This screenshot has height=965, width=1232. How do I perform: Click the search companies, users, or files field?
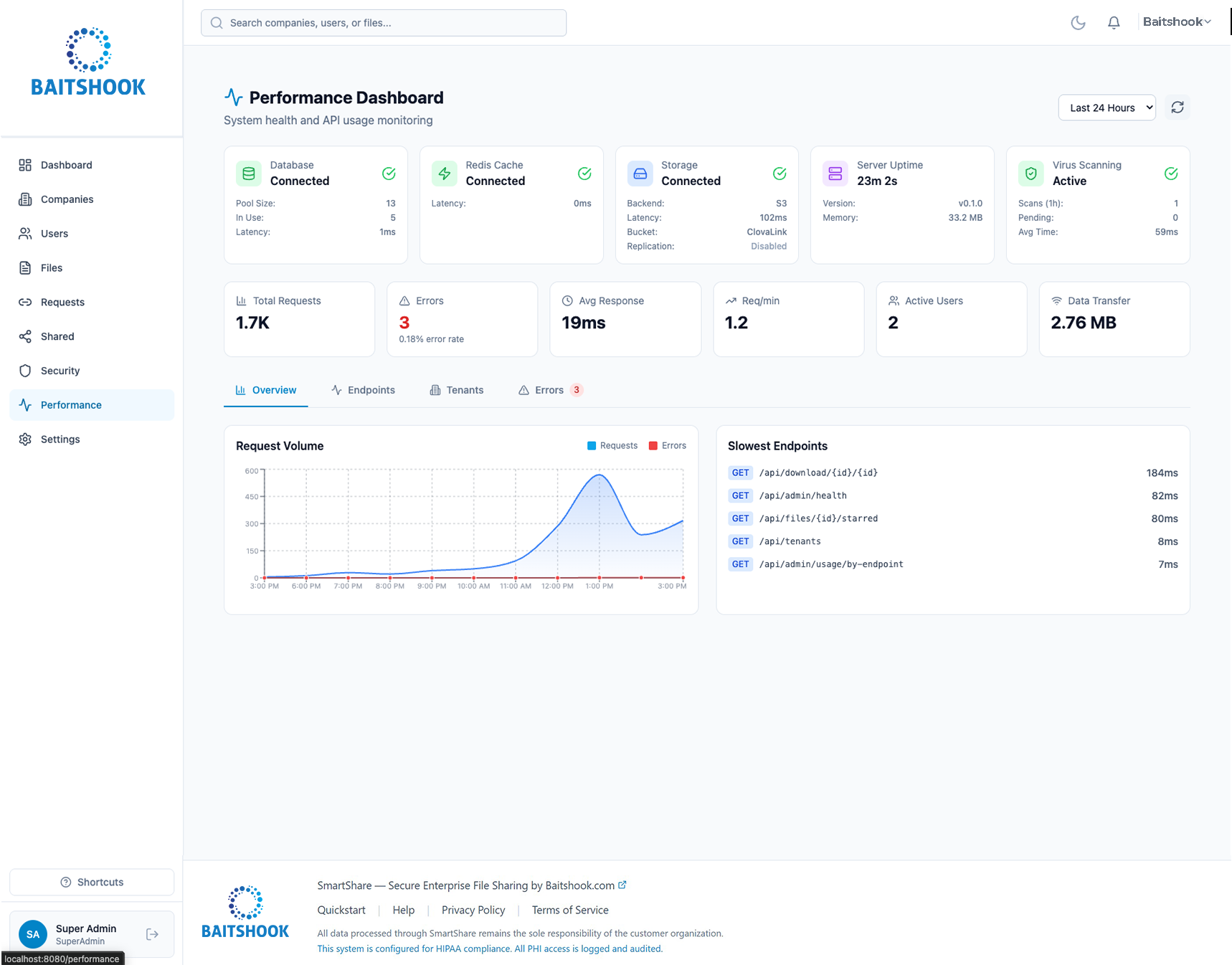(384, 23)
